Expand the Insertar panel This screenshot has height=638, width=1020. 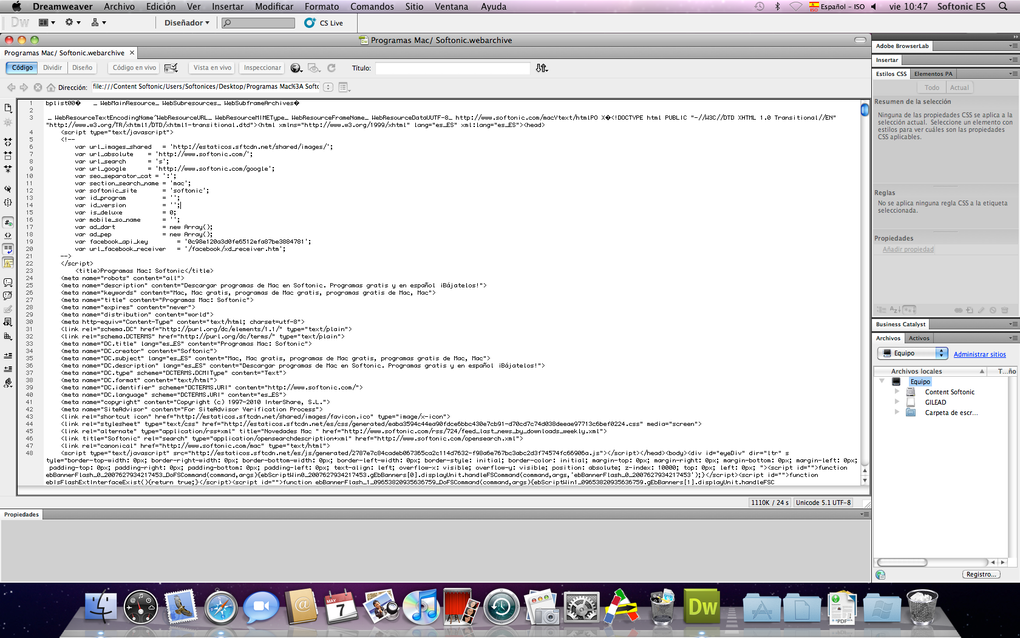coord(886,60)
